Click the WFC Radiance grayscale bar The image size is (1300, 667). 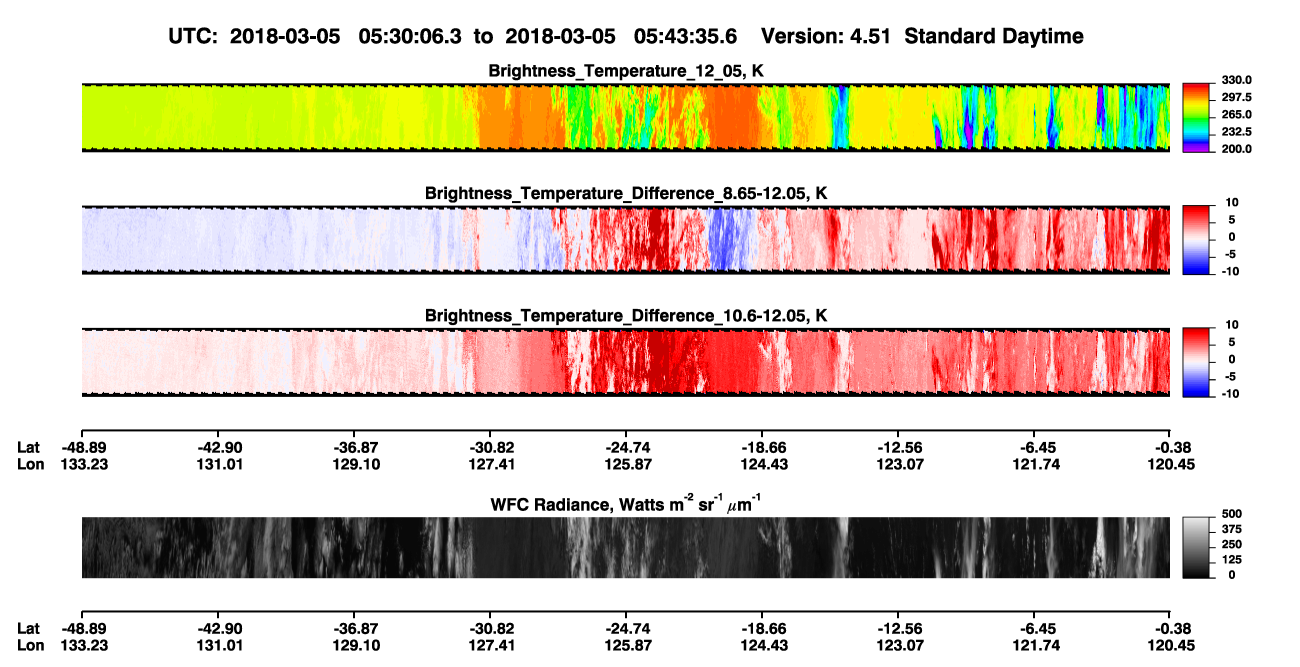(1196, 547)
